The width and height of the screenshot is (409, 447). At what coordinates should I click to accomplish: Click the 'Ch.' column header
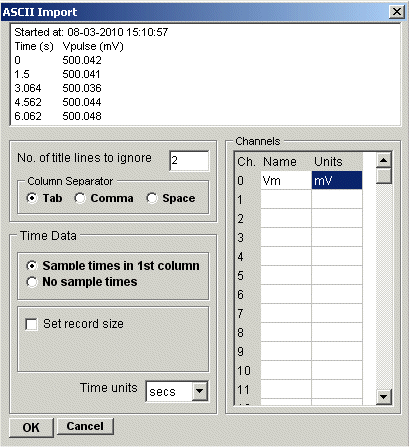click(247, 162)
